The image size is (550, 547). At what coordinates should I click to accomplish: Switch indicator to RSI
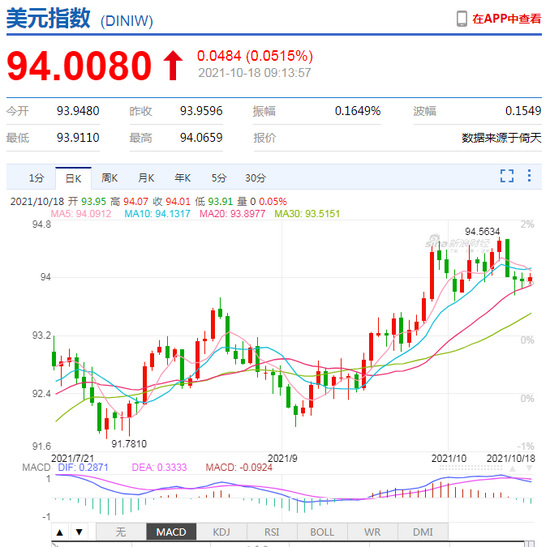pyautogui.click(x=272, y=532)
